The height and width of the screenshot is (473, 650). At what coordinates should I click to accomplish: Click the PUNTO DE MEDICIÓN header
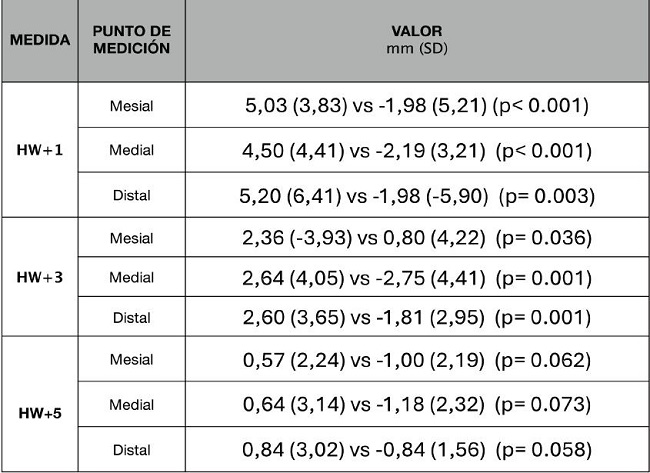click(x=132, y=41)
